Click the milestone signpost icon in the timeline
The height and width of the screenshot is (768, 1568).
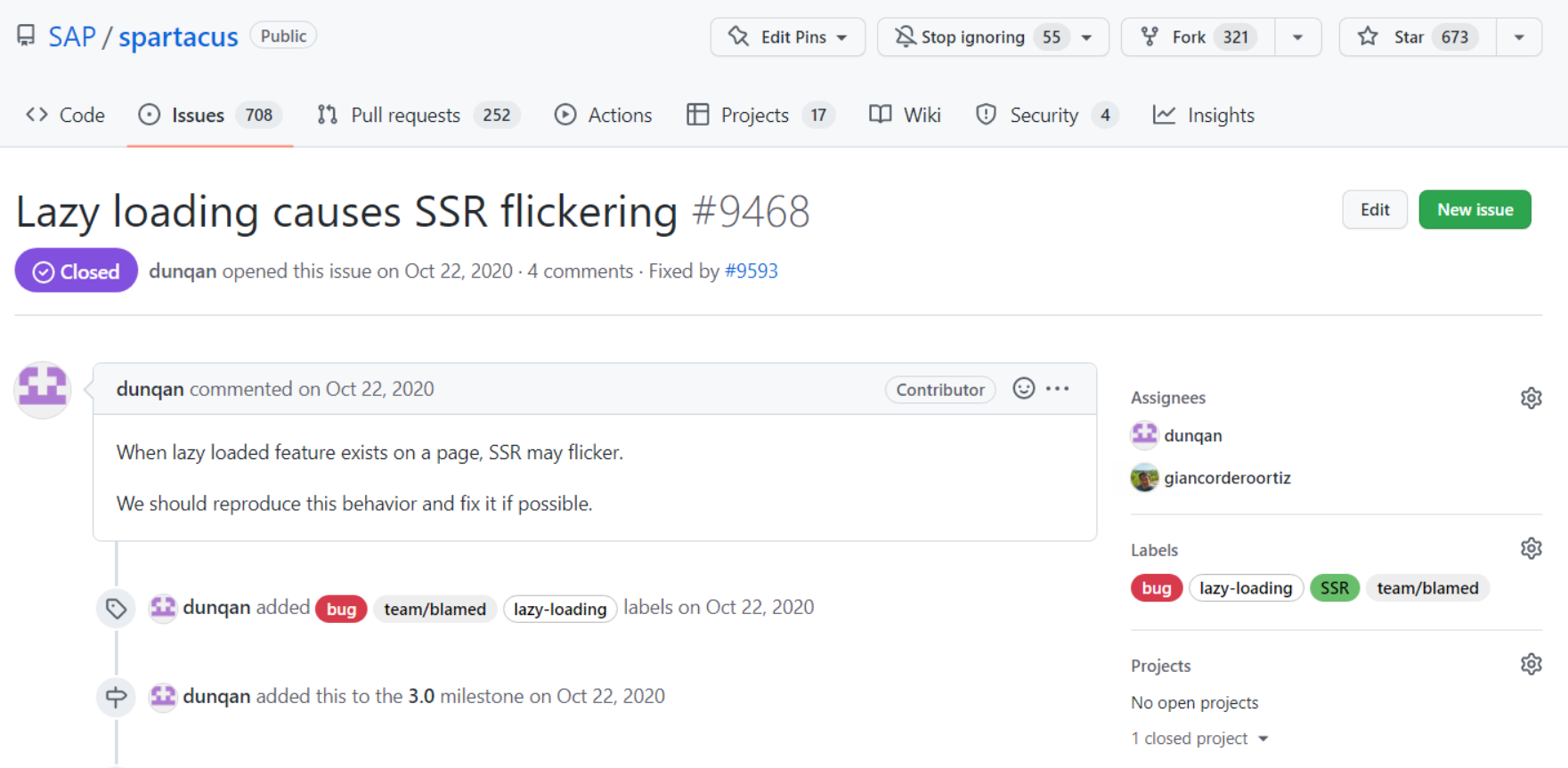[x=116, y=697]
